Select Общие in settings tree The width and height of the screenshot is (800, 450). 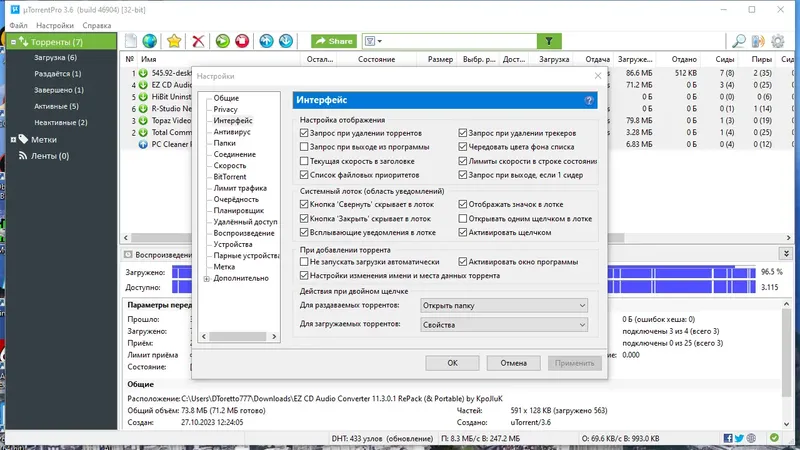tap(226, 98)
